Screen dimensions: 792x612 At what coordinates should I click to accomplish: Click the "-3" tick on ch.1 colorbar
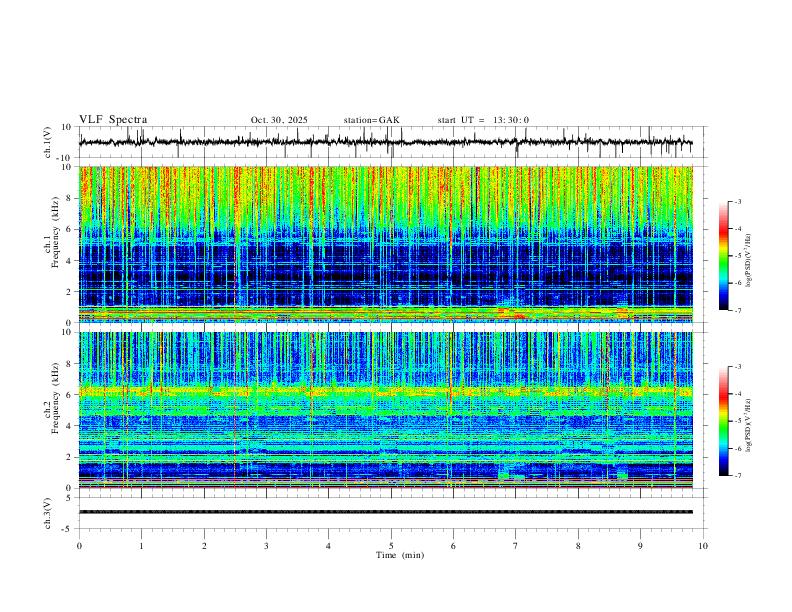(737, 201)
